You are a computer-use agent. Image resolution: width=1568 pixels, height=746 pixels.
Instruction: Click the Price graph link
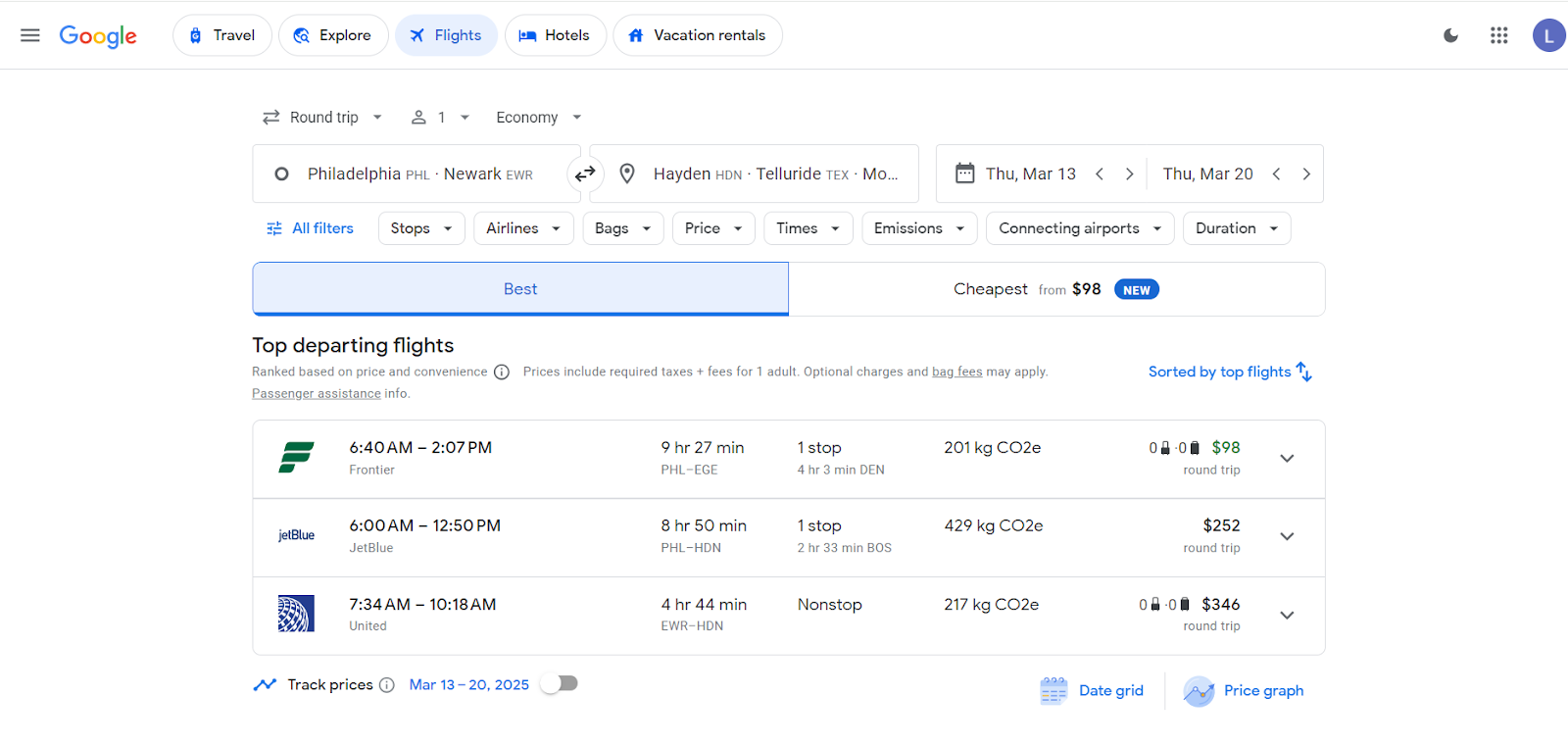tap(1264, 691)
